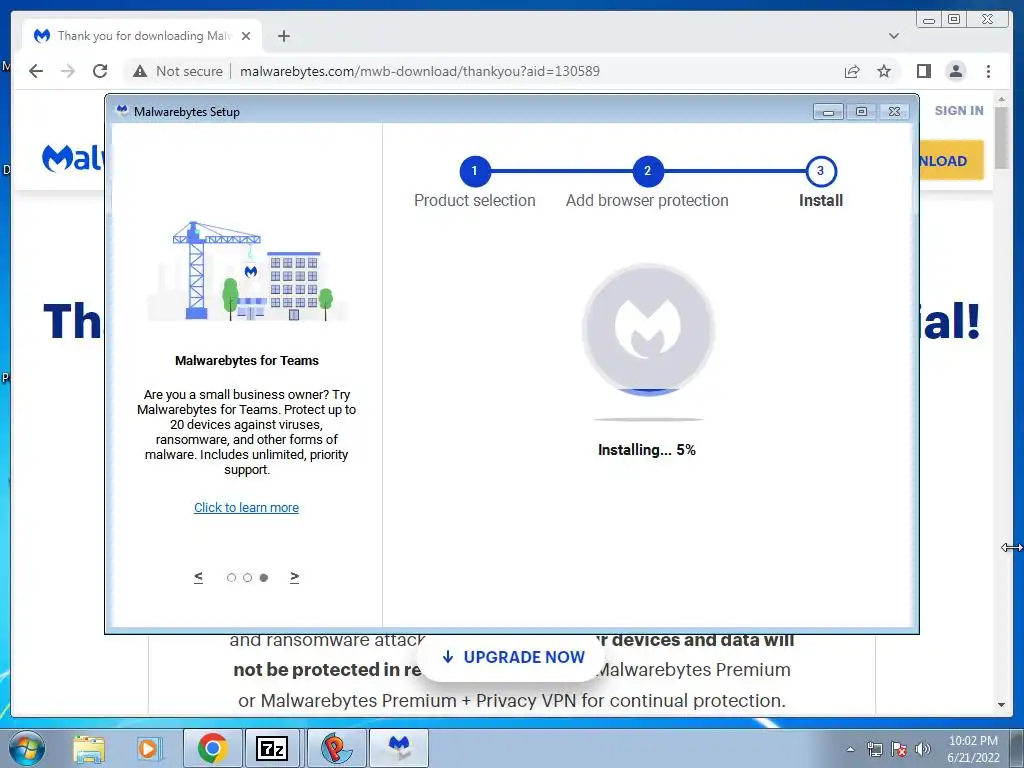
Task: Click the Chrome forward arrow
Action: click(x=68, y=71)
